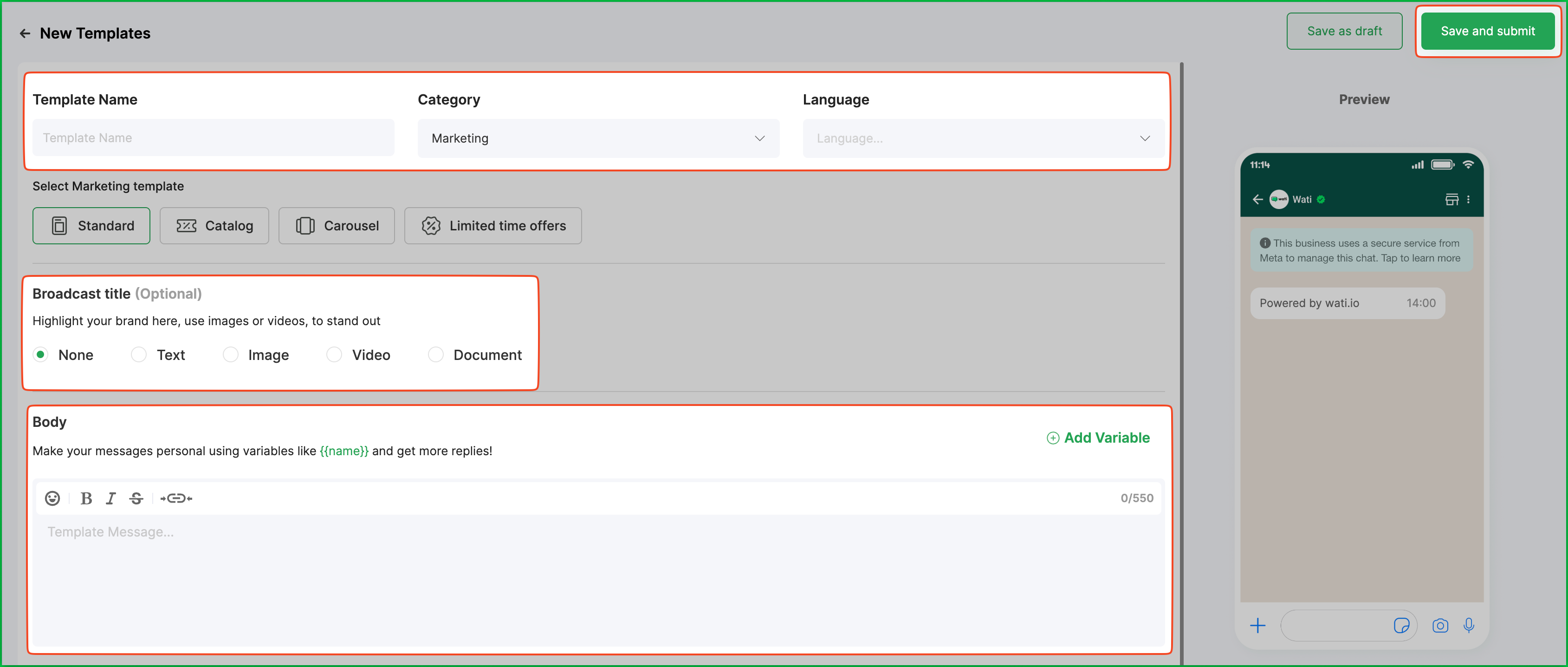This screenshot has height=667, width=1568.
Task: Click the camera icon in phone preview
Action: click(x=1439, y=626)
